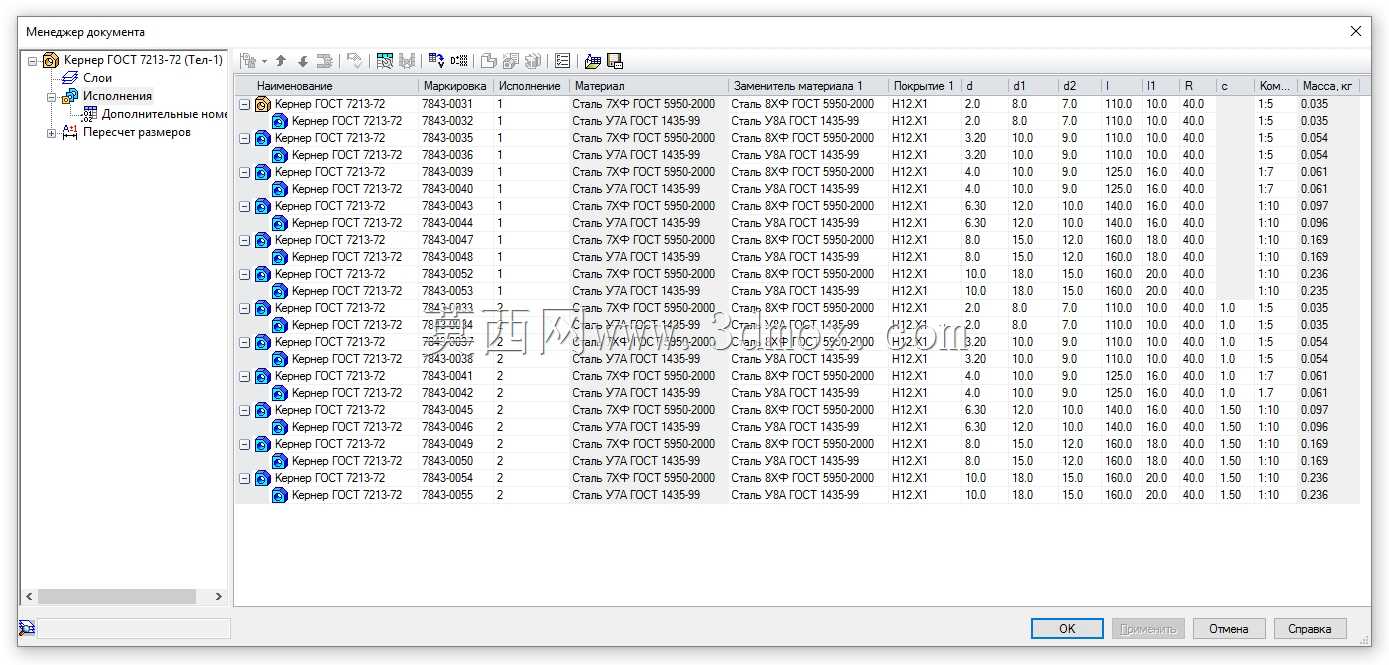Close the Менеджер документа window
This screenshot has width=1389, height=665.
point(1356,32)
